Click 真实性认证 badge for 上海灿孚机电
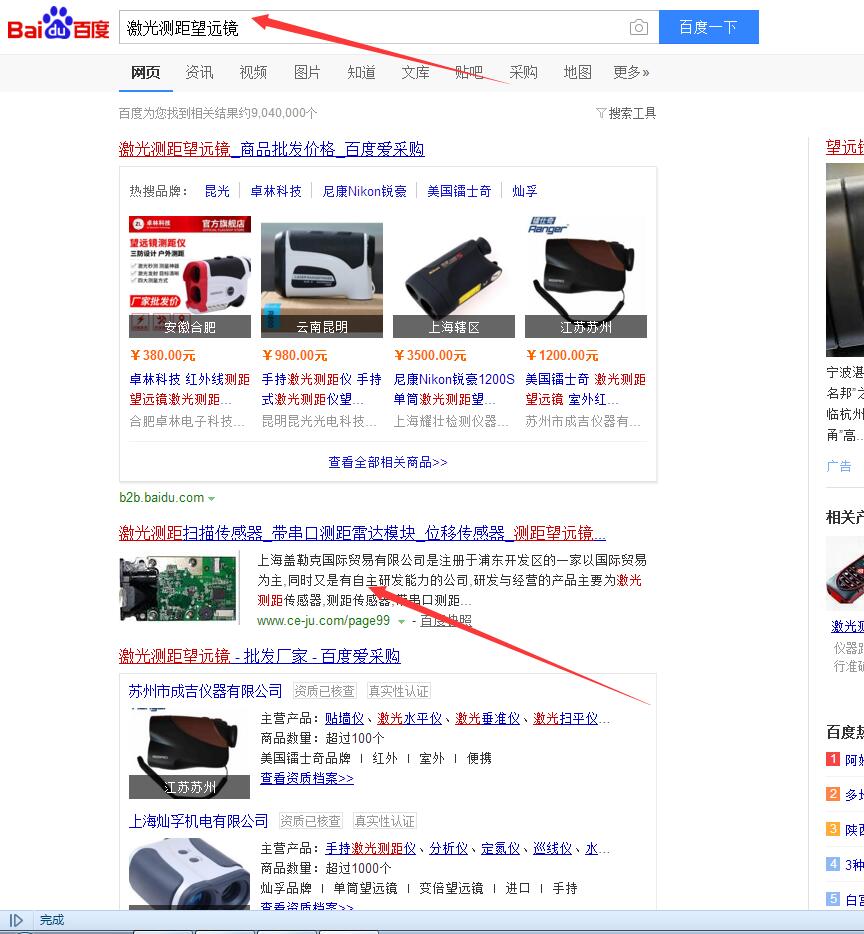The image size is (864, 934). click(384, 821)
